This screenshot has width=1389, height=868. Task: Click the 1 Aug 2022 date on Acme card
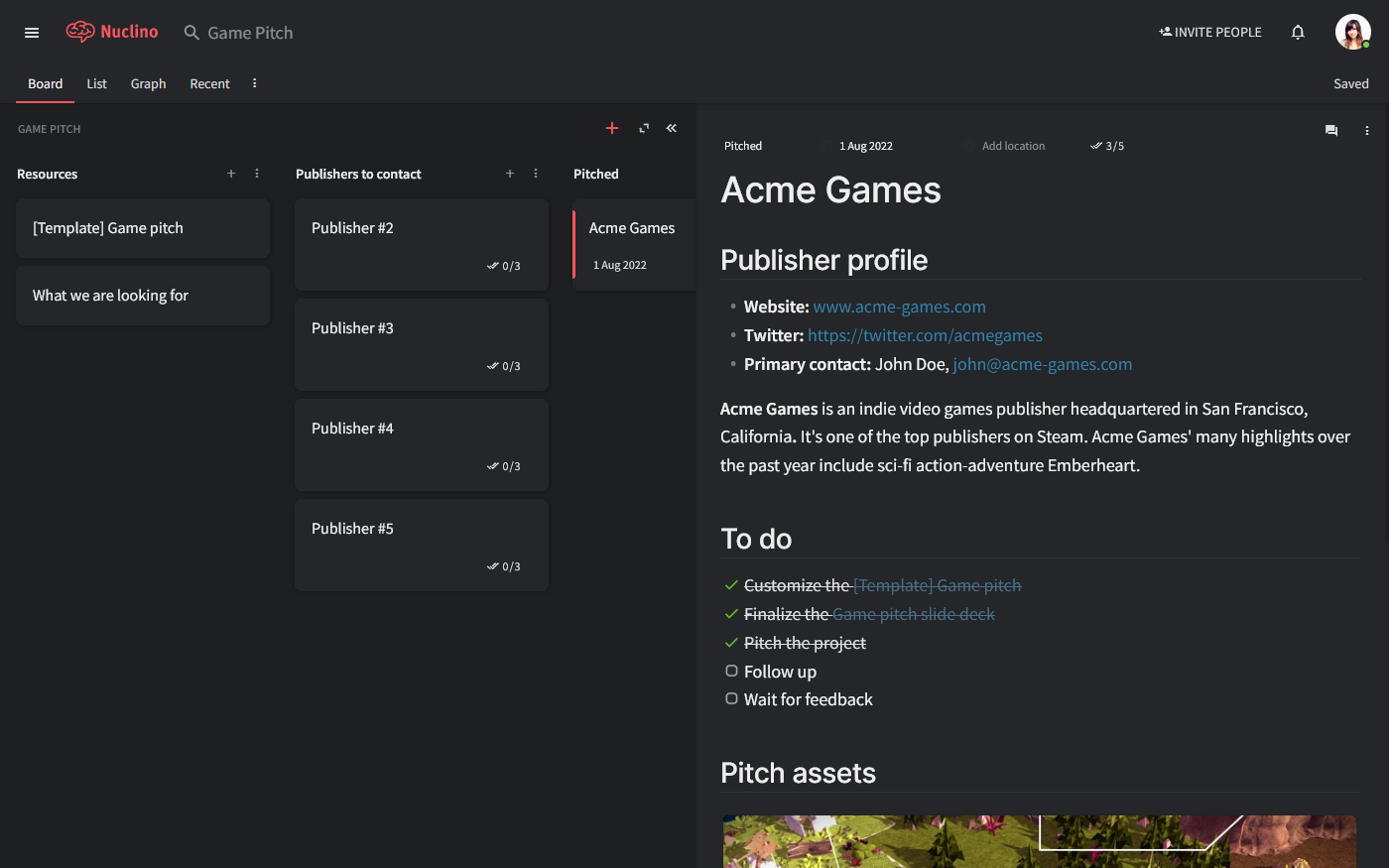[x=620, y=265]
